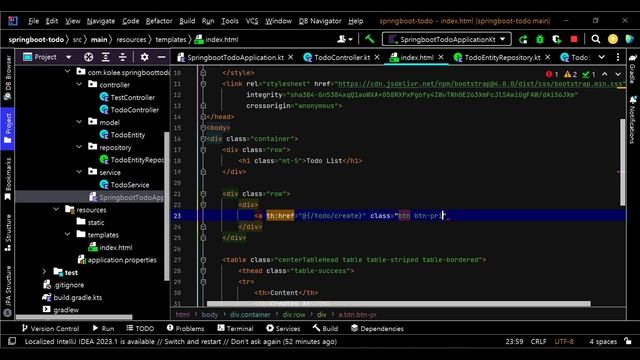Screen dimensions: 640x360
Task: Click div.container in editor breadcrumbs
Action: 250,314
